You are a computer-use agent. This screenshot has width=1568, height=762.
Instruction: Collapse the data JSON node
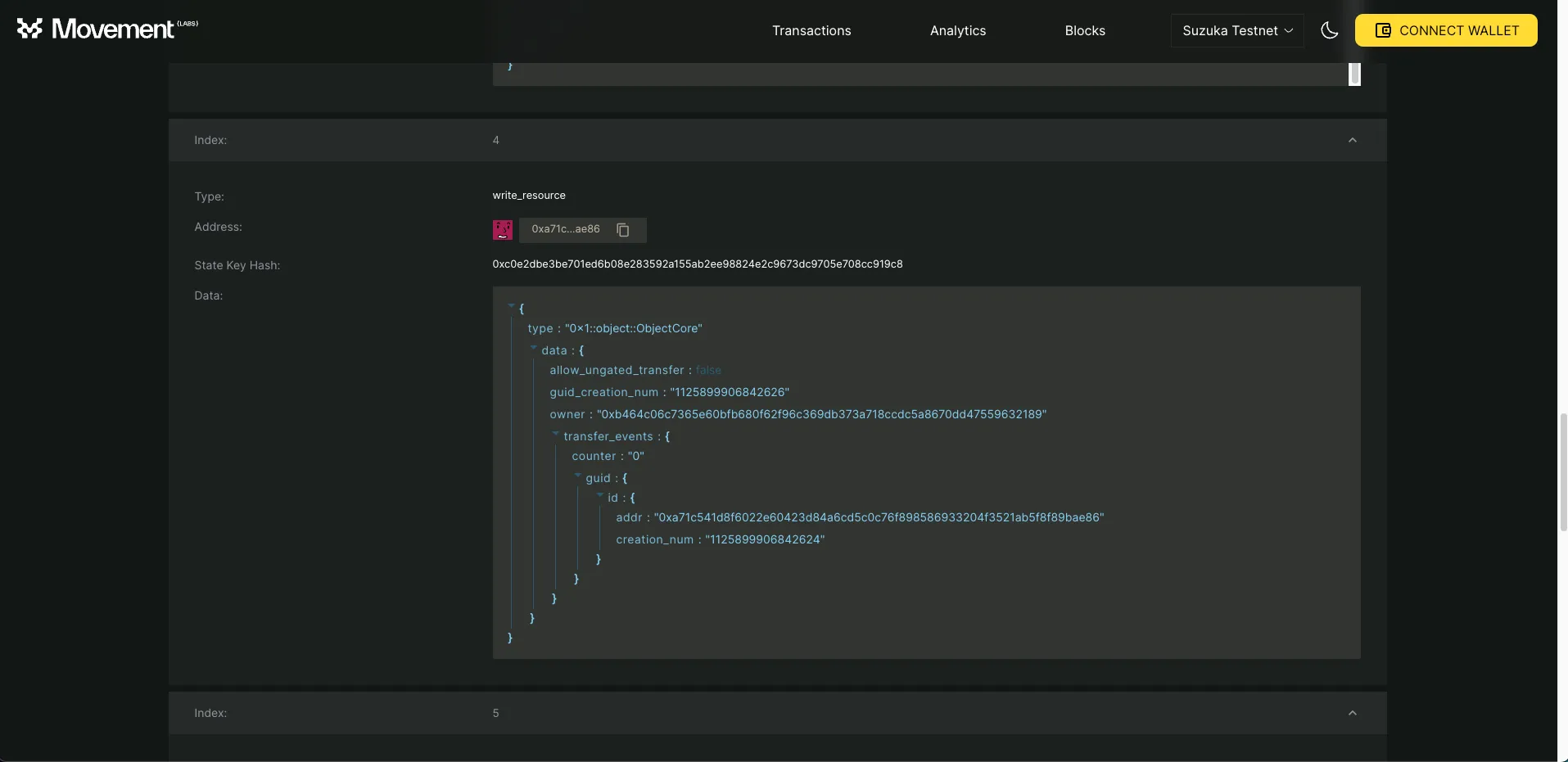534,348
